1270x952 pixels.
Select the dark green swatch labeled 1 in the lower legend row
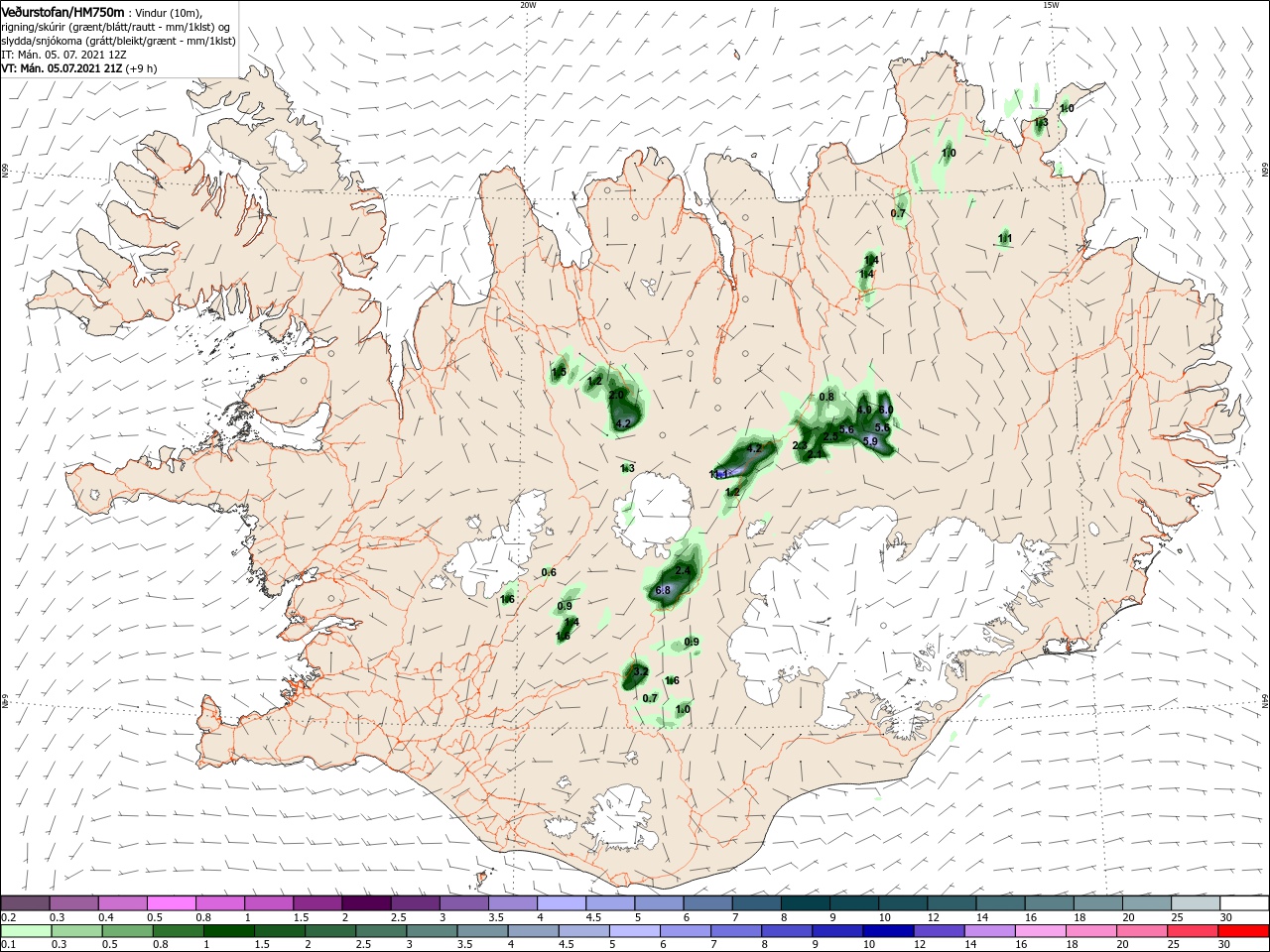pos(229,932)
